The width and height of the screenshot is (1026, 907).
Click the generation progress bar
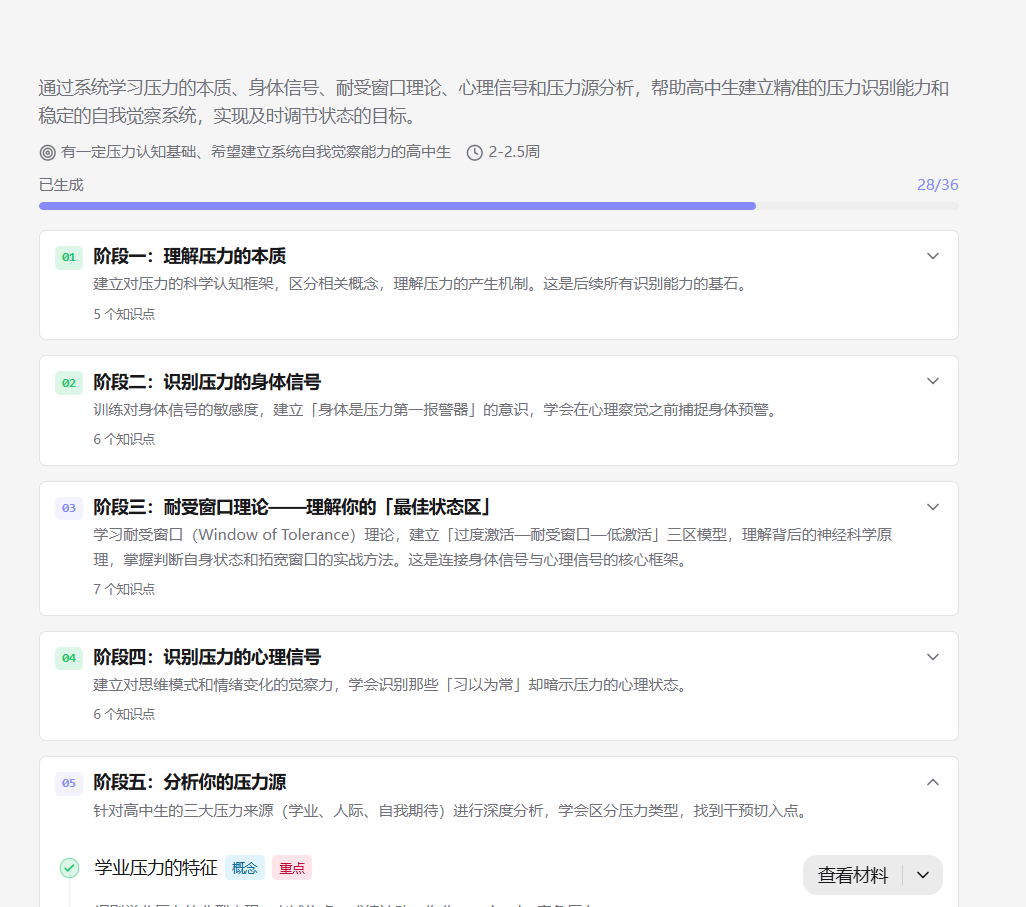(x=499, y=206)
